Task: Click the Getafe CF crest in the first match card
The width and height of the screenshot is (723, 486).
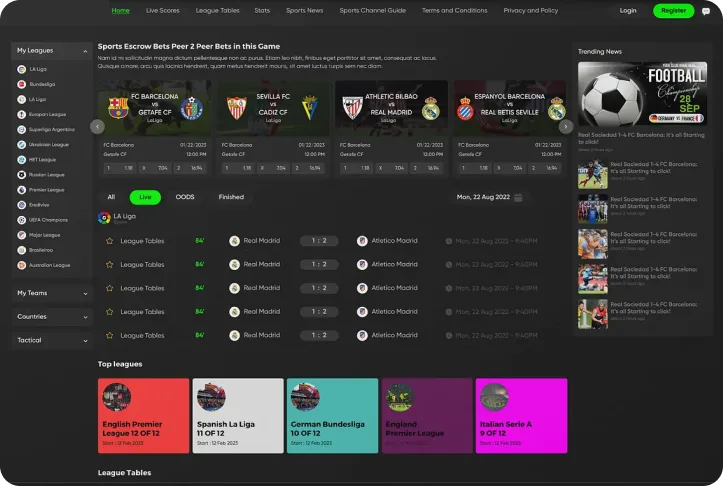Action: tap(192, 108)
